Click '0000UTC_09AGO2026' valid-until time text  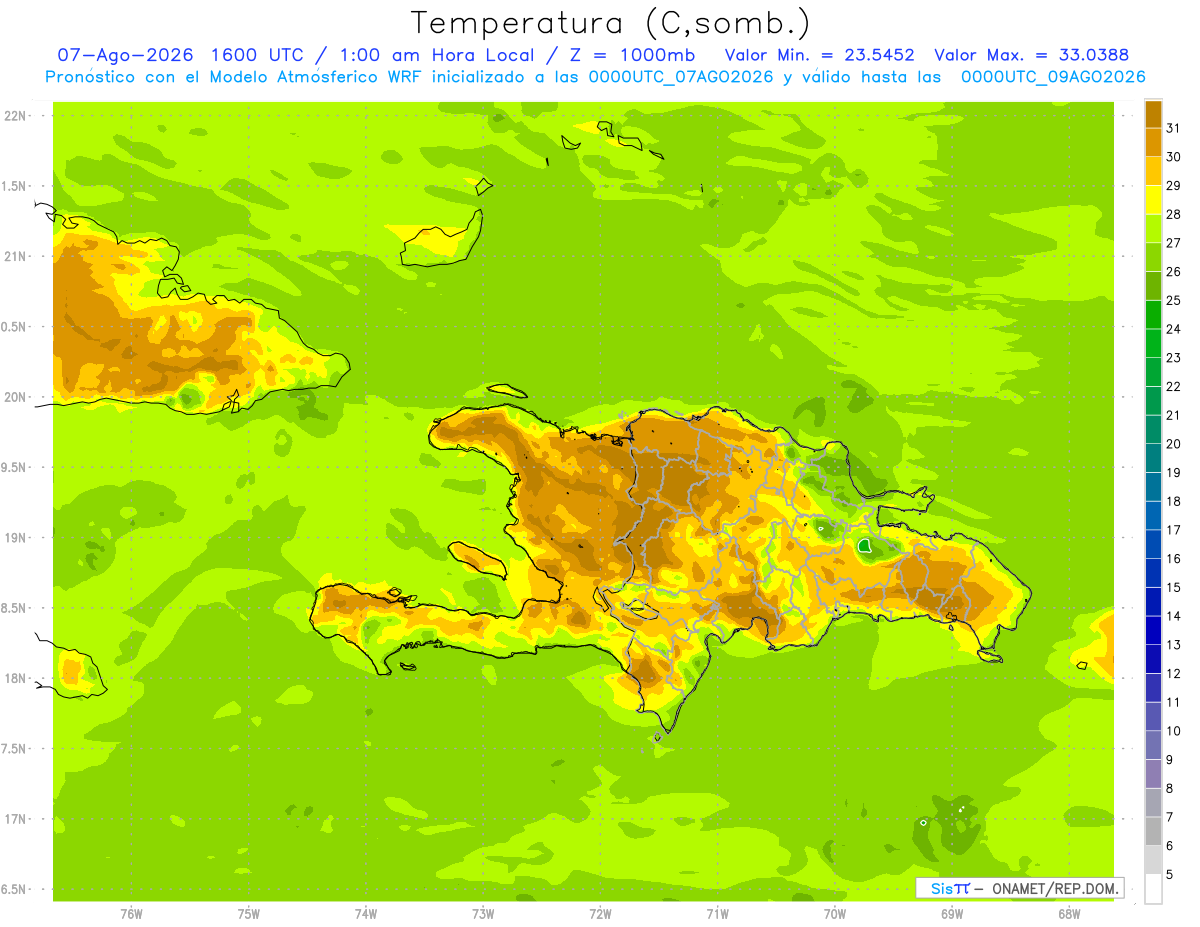(x=1053, y=77)
